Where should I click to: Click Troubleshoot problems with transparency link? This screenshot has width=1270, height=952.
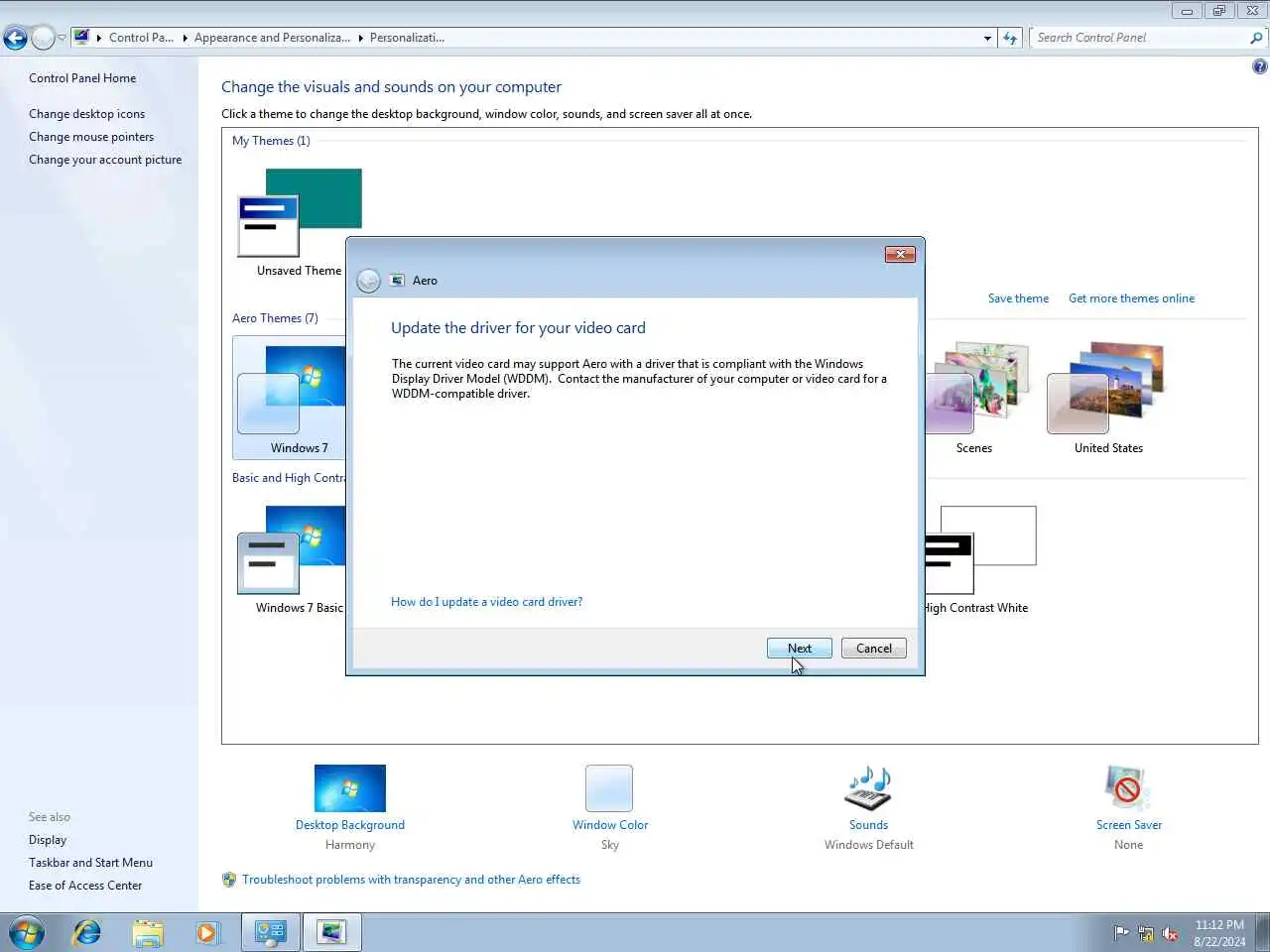click(411, 880)
